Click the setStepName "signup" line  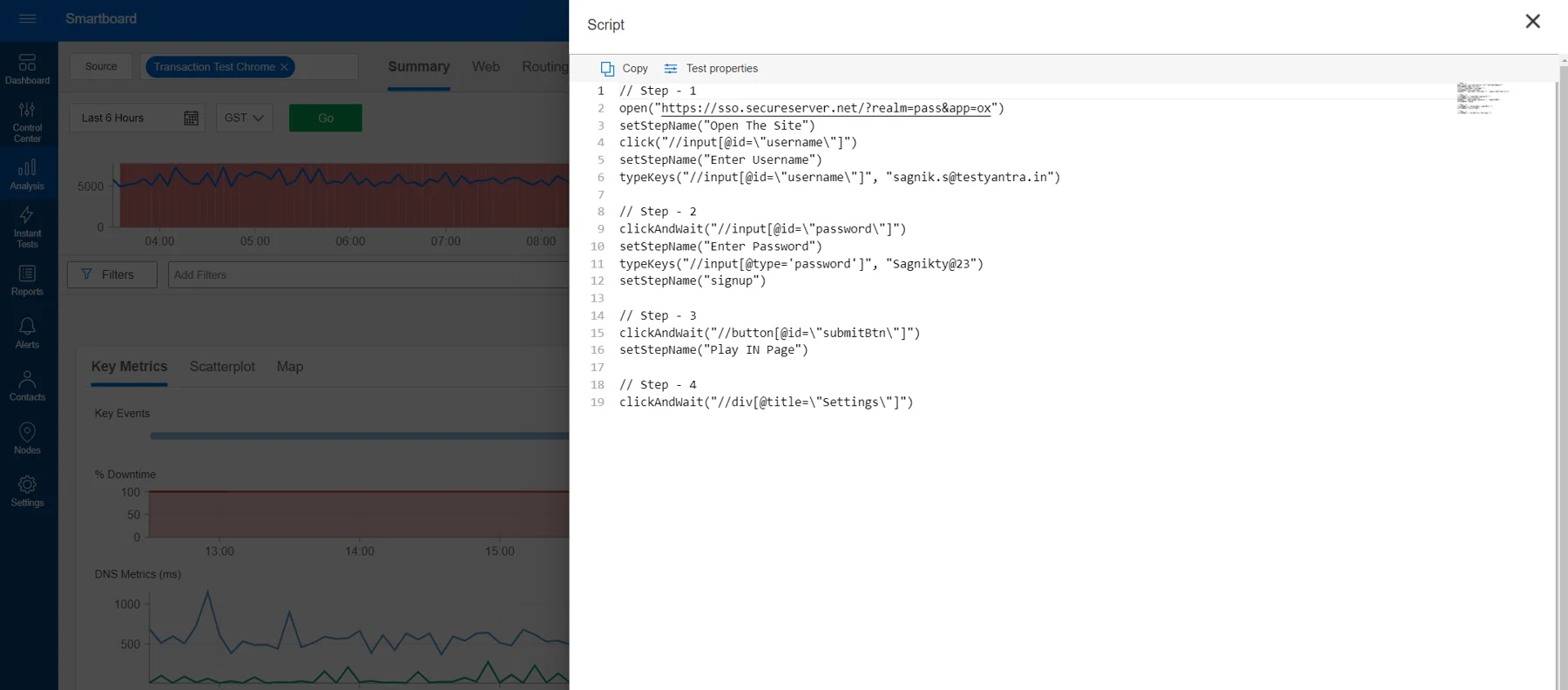(x=693, y=281)
